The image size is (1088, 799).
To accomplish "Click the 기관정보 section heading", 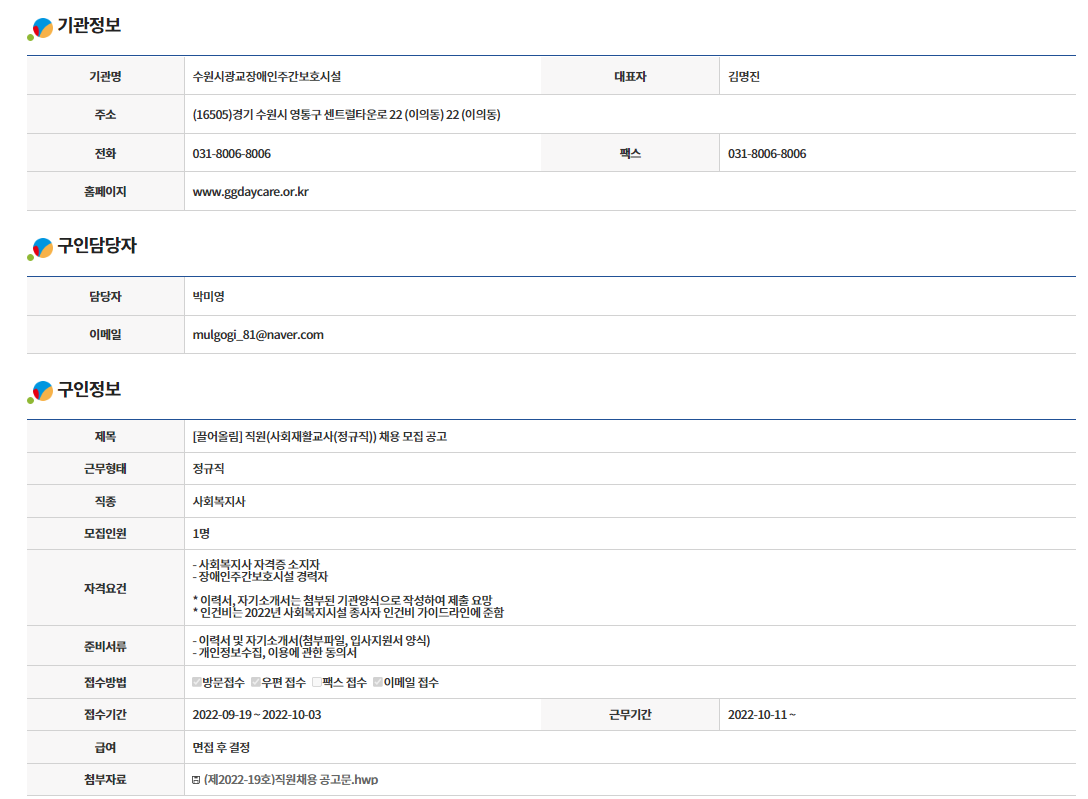I will tap(89, 26).
